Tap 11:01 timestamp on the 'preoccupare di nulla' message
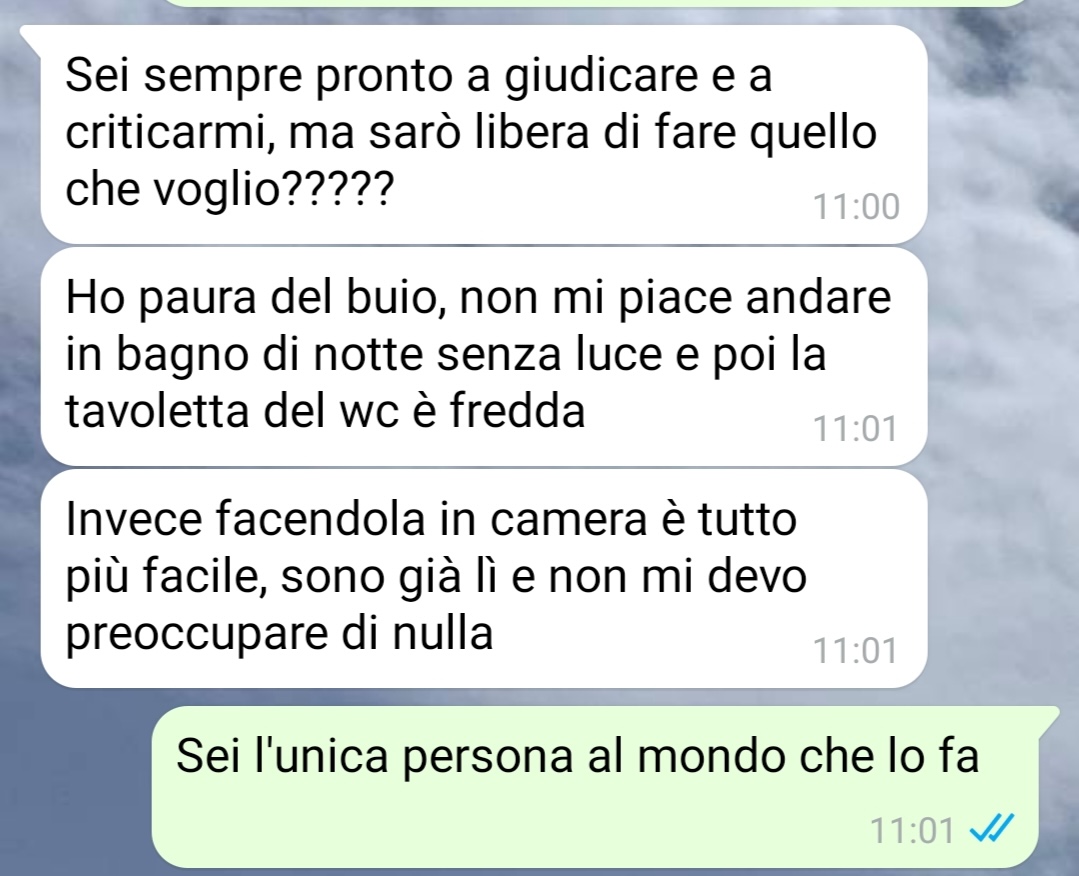The width and height of the screenshot is (1079, 876). [x=856, y=650]
